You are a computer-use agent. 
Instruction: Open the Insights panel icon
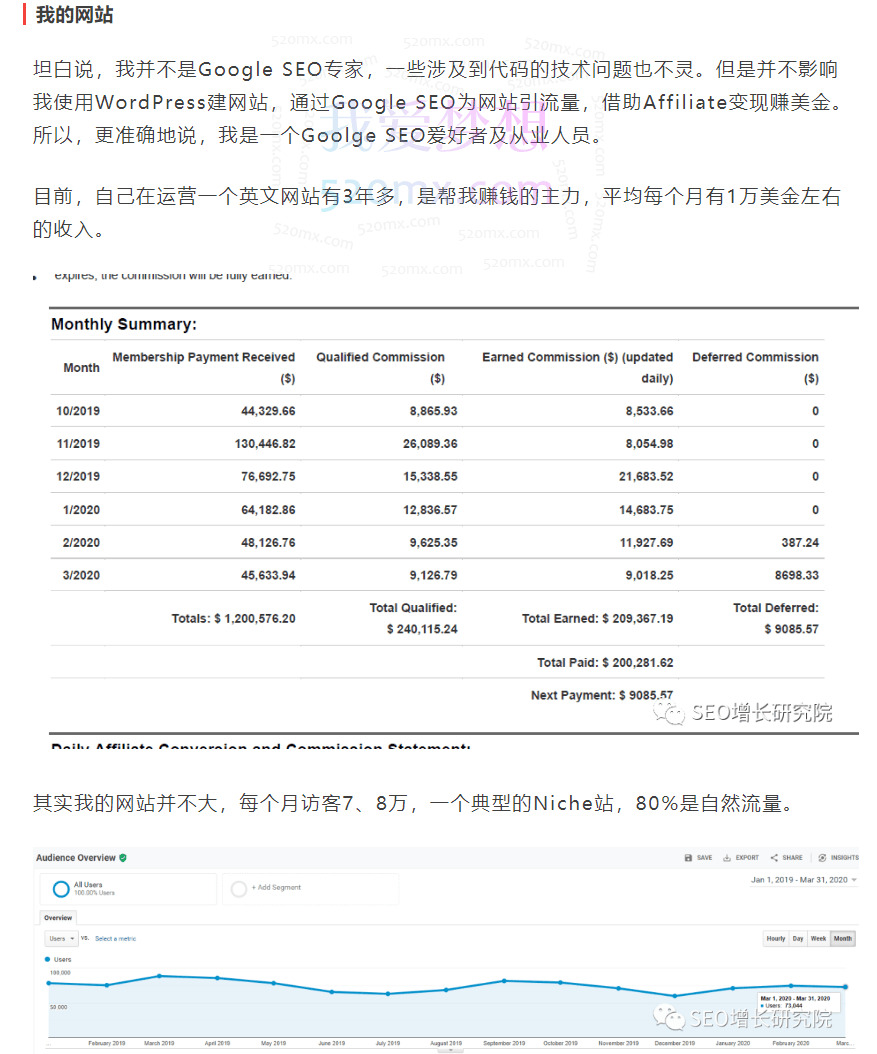coord(822,858)
